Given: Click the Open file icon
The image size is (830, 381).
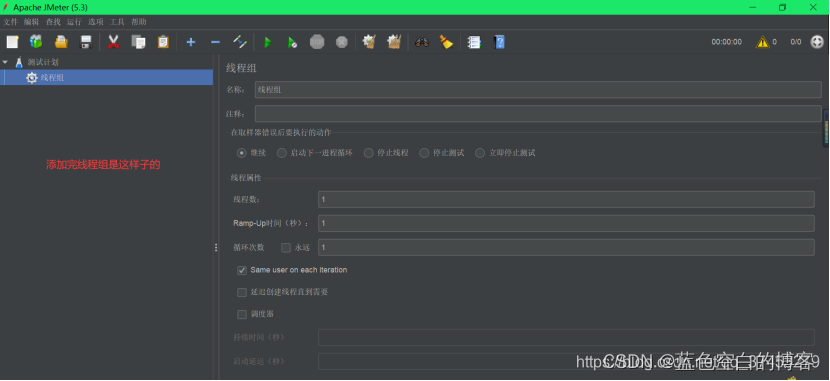Looking at the screenshot, I should [61, 42].
